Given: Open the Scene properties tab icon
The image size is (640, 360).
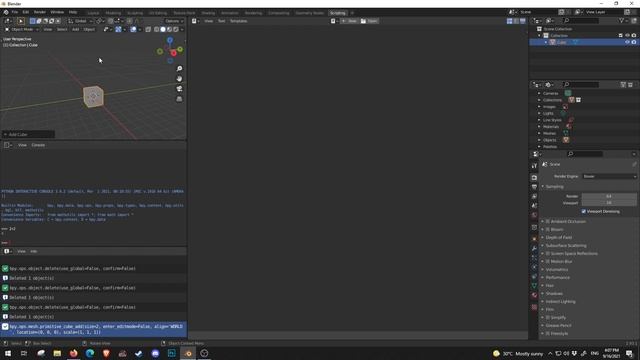Looking at the screenshot, I should [534, 206].
